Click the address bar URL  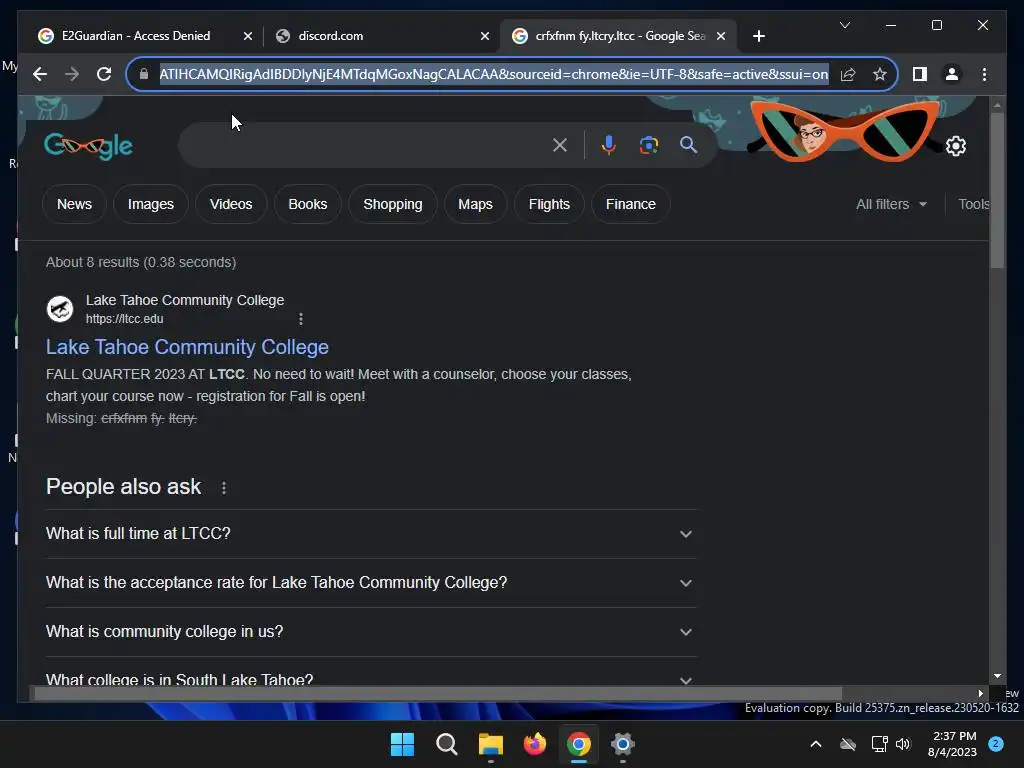pyautogui.click(x=494, y=74)
